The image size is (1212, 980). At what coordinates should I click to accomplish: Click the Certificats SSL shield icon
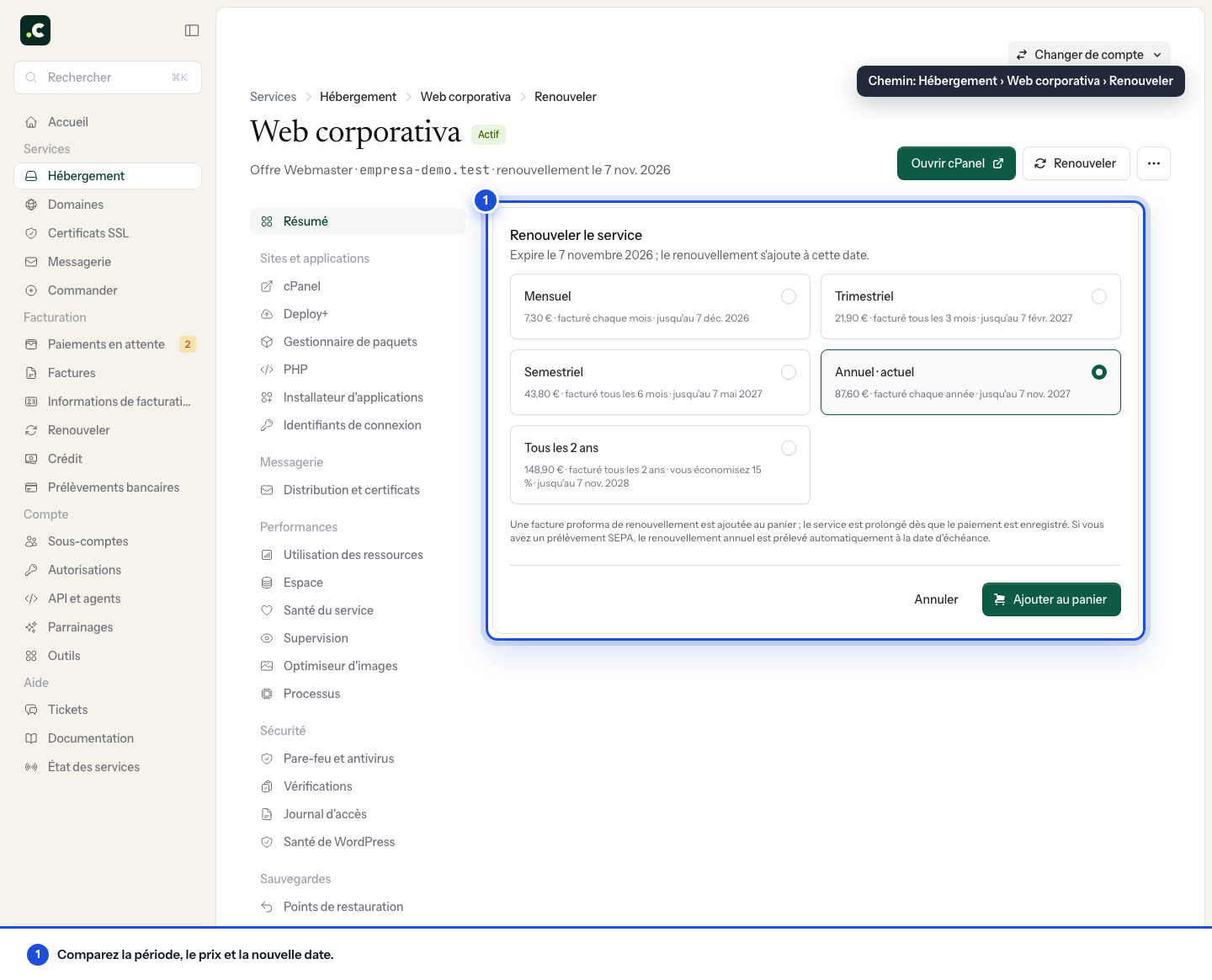(31, 233)
